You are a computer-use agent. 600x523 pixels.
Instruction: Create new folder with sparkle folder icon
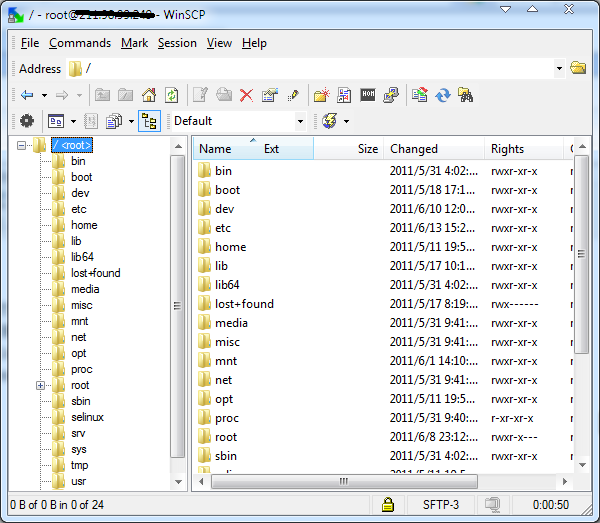[321, 95]
